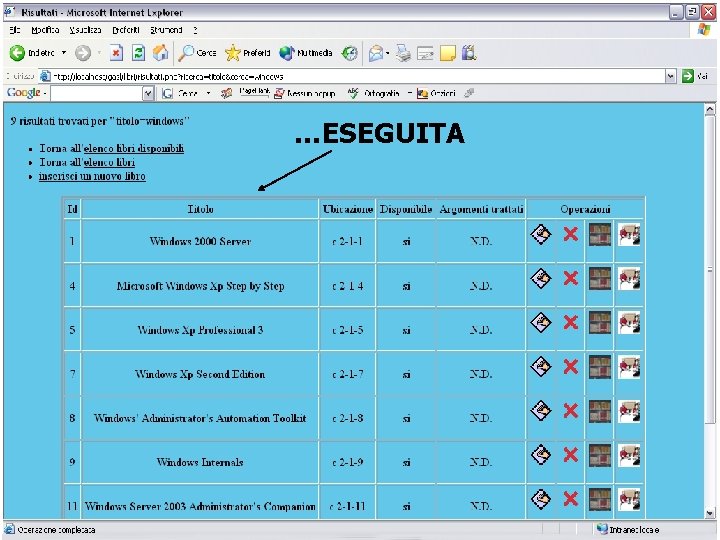
Task: Click the 'c 2-1-9' location cell
Action: 348,462
